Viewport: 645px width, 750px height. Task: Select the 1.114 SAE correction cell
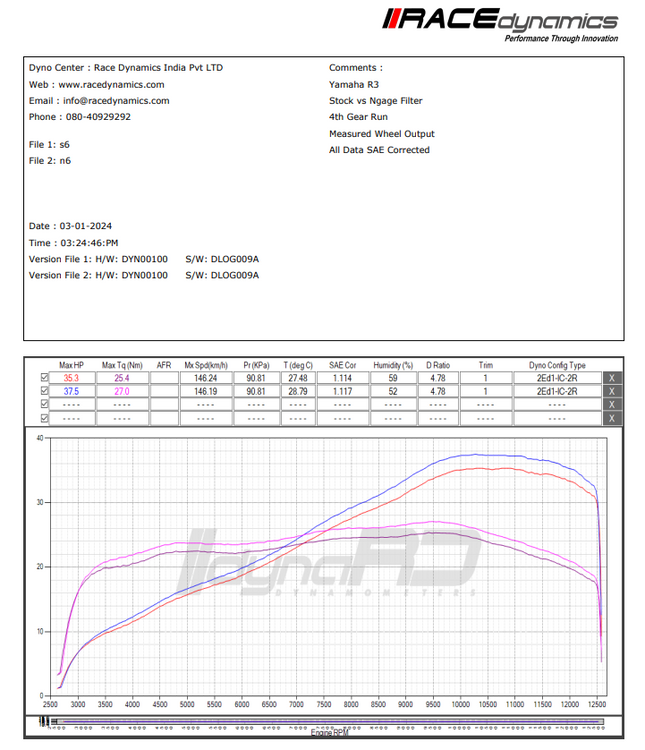tap(343, 378)
